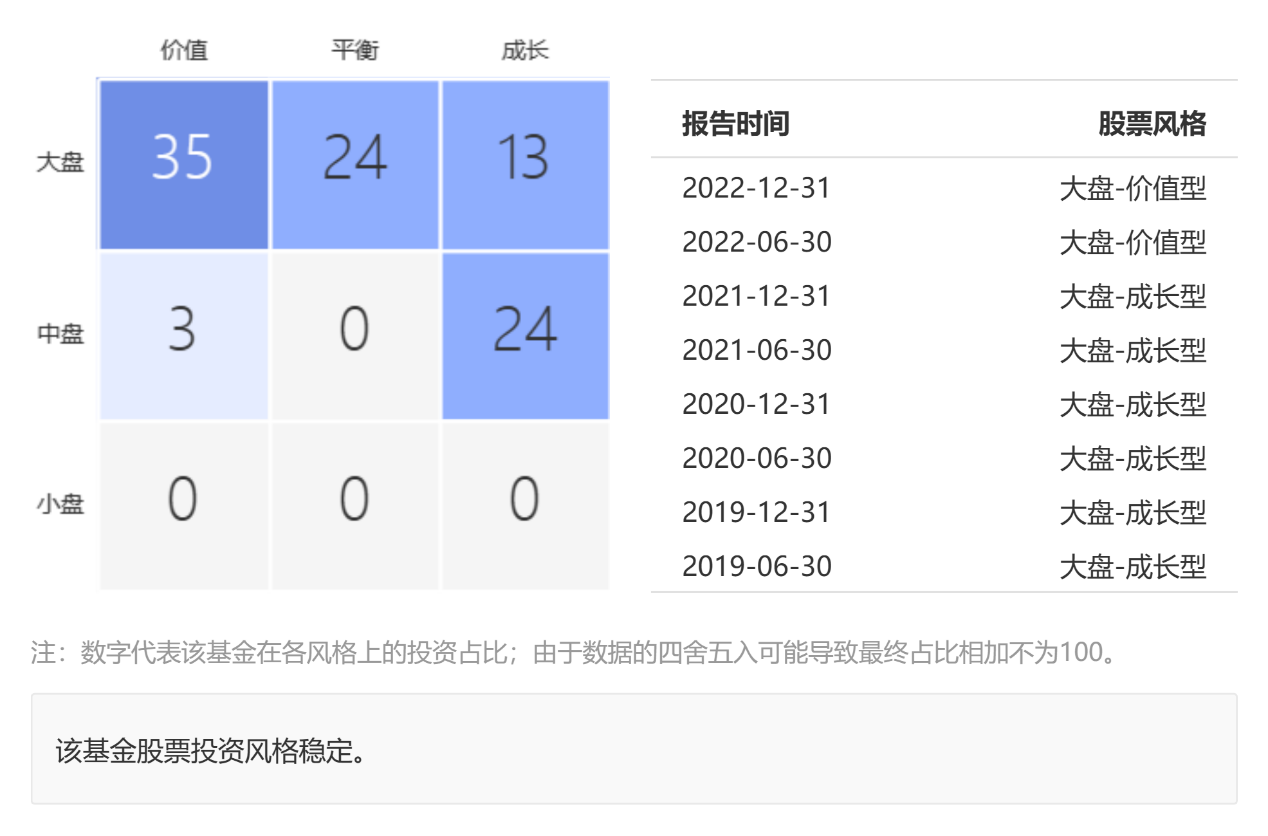Select the 2019-12-31 report date
This screenshot has height=836, width=1268.
pyautogui.click(x=756, y=512)
